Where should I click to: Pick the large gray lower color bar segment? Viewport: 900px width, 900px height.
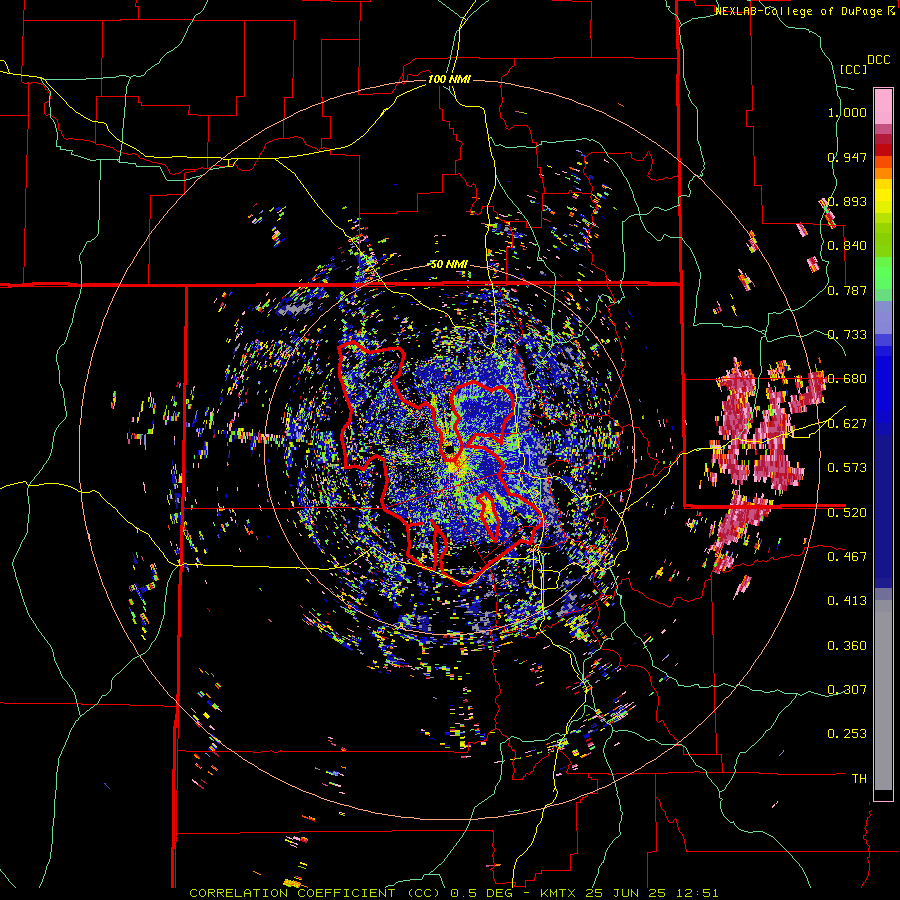[883, 695]
